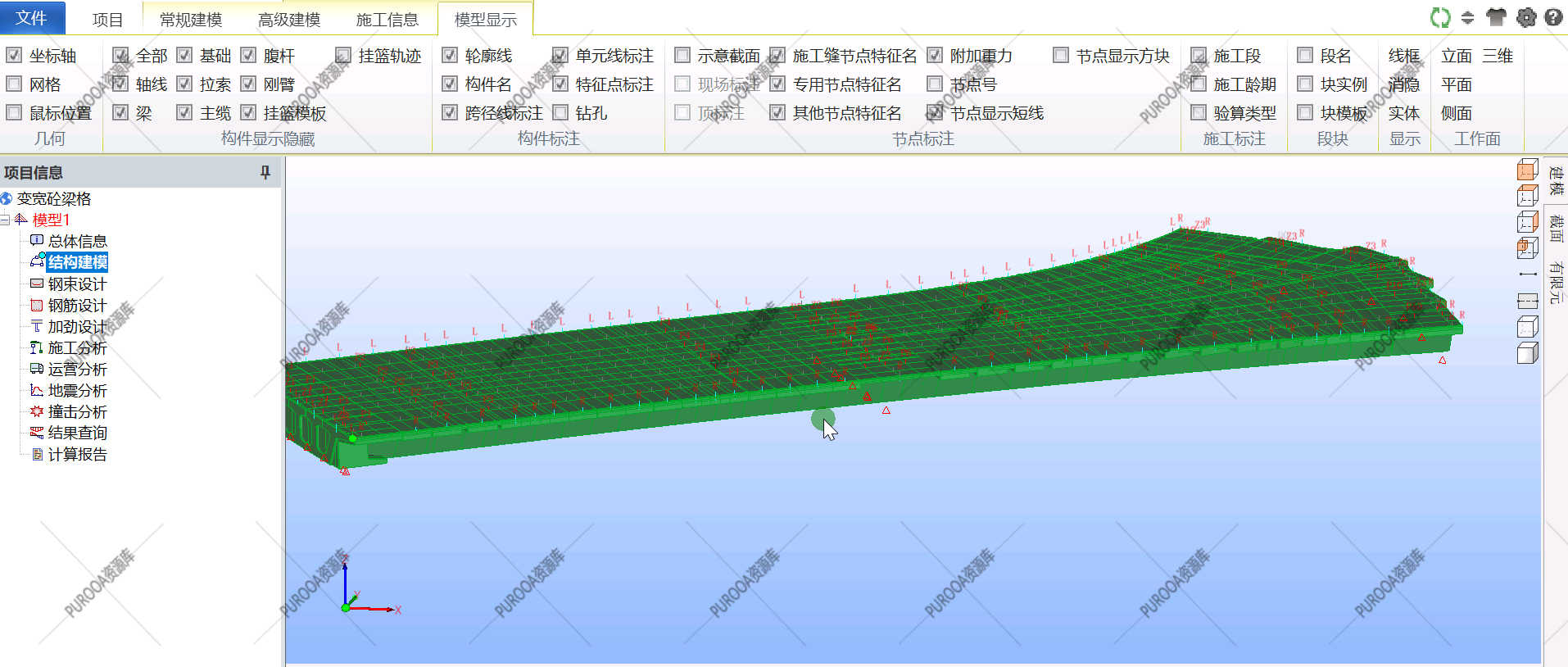Click the small nested-cube view icon

[x=1527, y=247]
